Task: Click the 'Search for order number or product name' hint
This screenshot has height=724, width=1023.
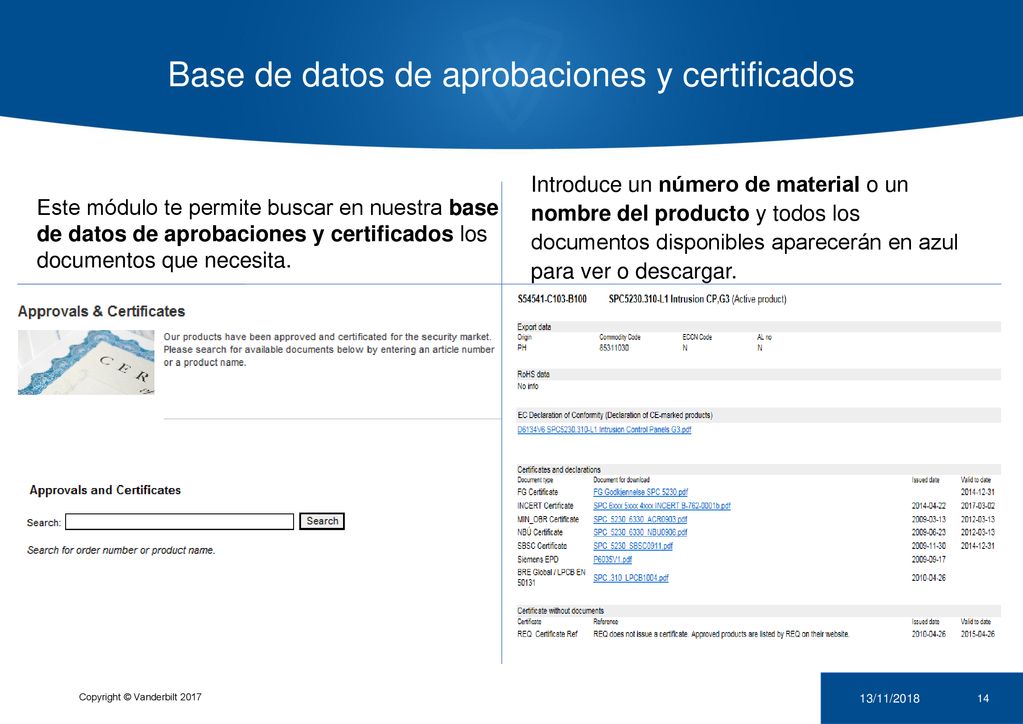Action: (121, 550)
